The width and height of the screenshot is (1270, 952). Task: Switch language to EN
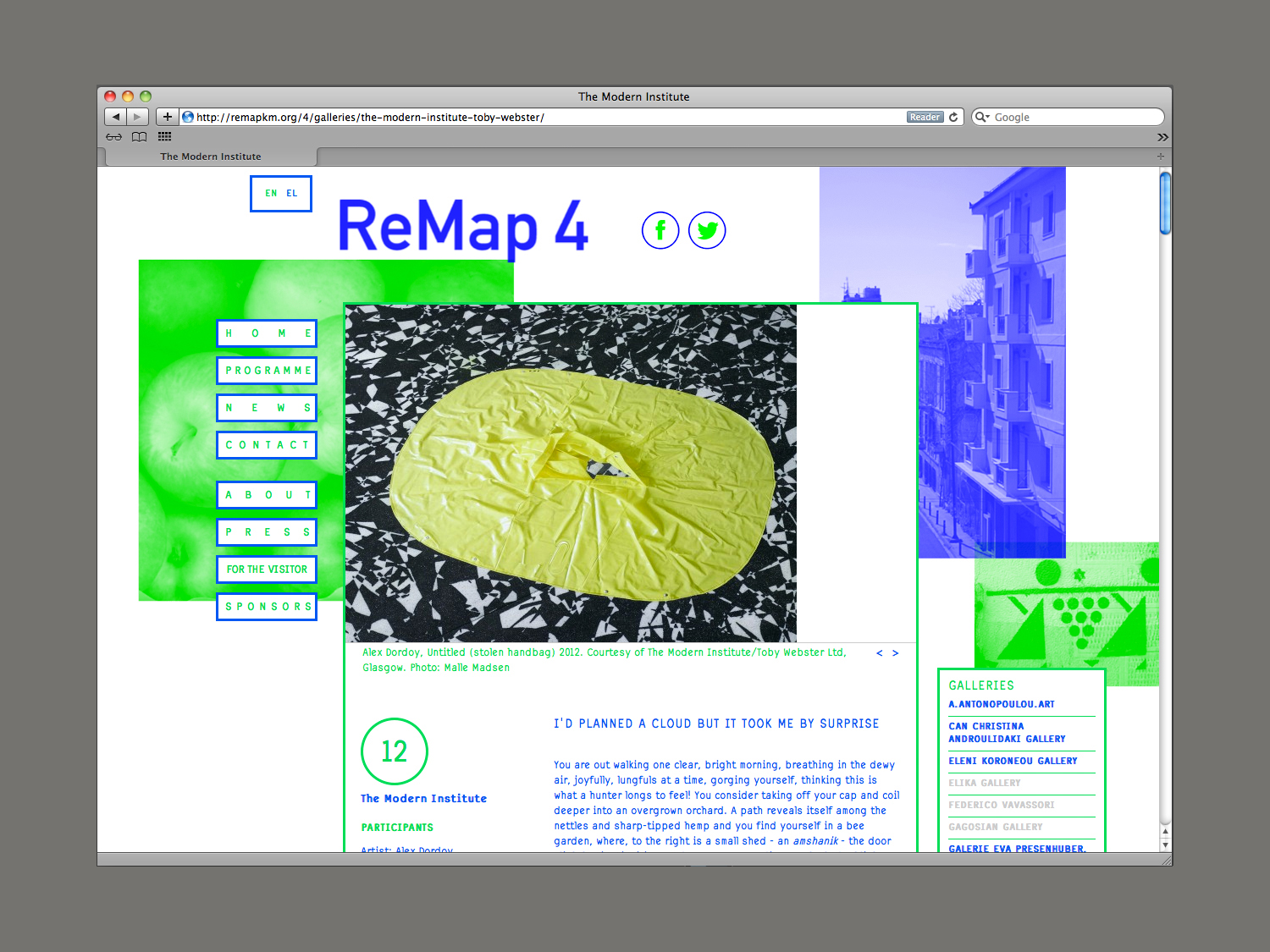coord(271,194)
